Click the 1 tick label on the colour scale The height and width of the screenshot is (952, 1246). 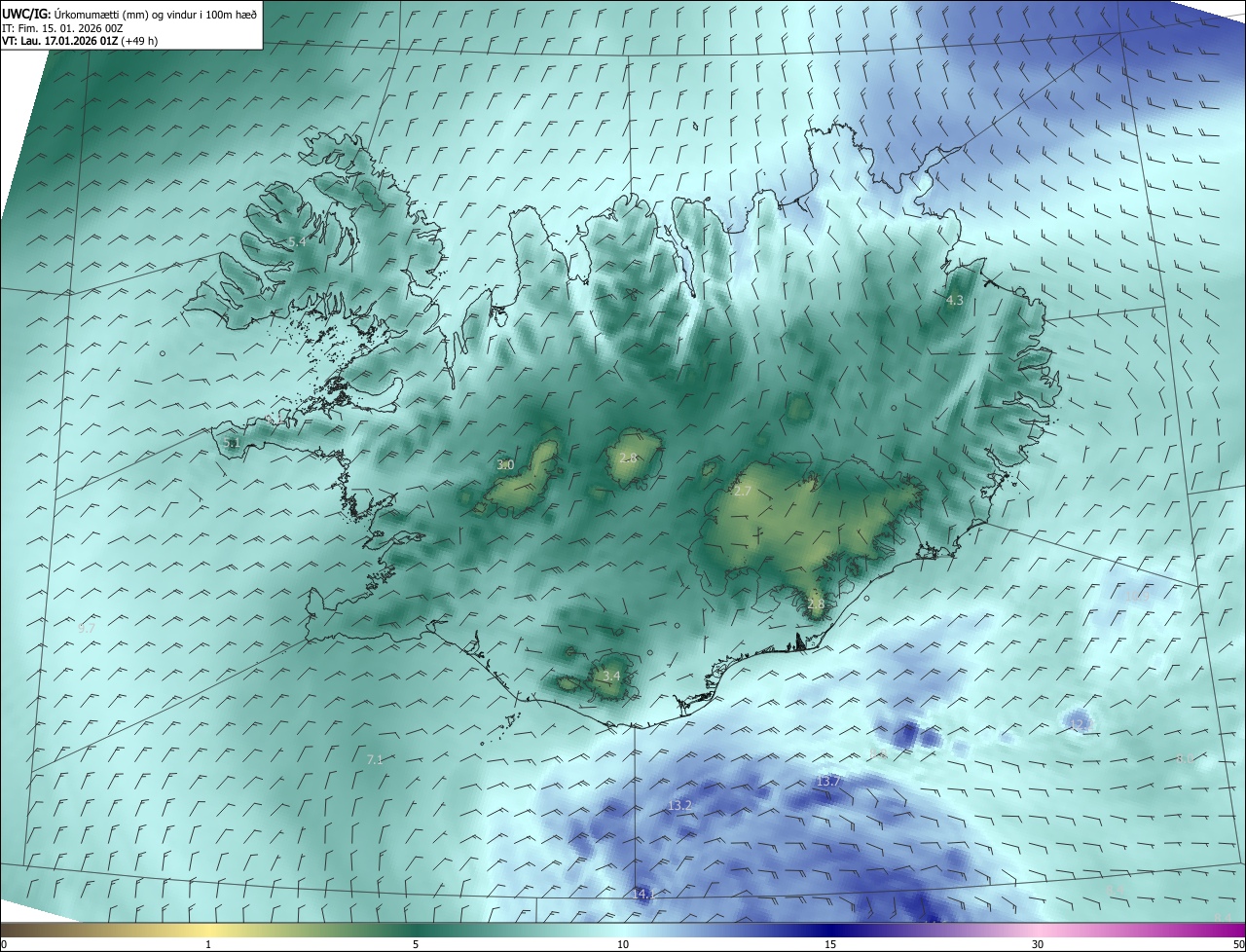tap(208, 944)
